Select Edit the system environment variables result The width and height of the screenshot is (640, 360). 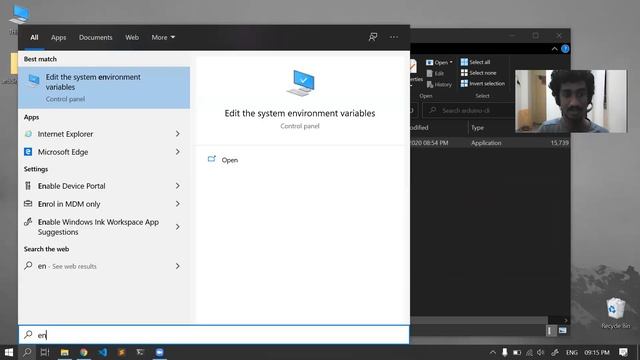pos(104,87)
